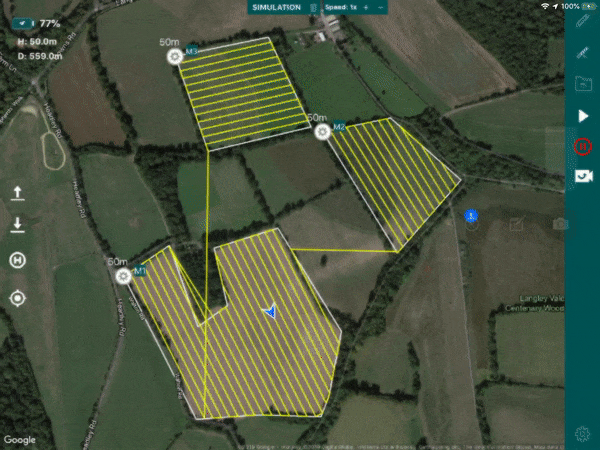Toggle the icon next to SIMULATION label
Viewport: 600px width, 450px height.
(x=313, y=7)
